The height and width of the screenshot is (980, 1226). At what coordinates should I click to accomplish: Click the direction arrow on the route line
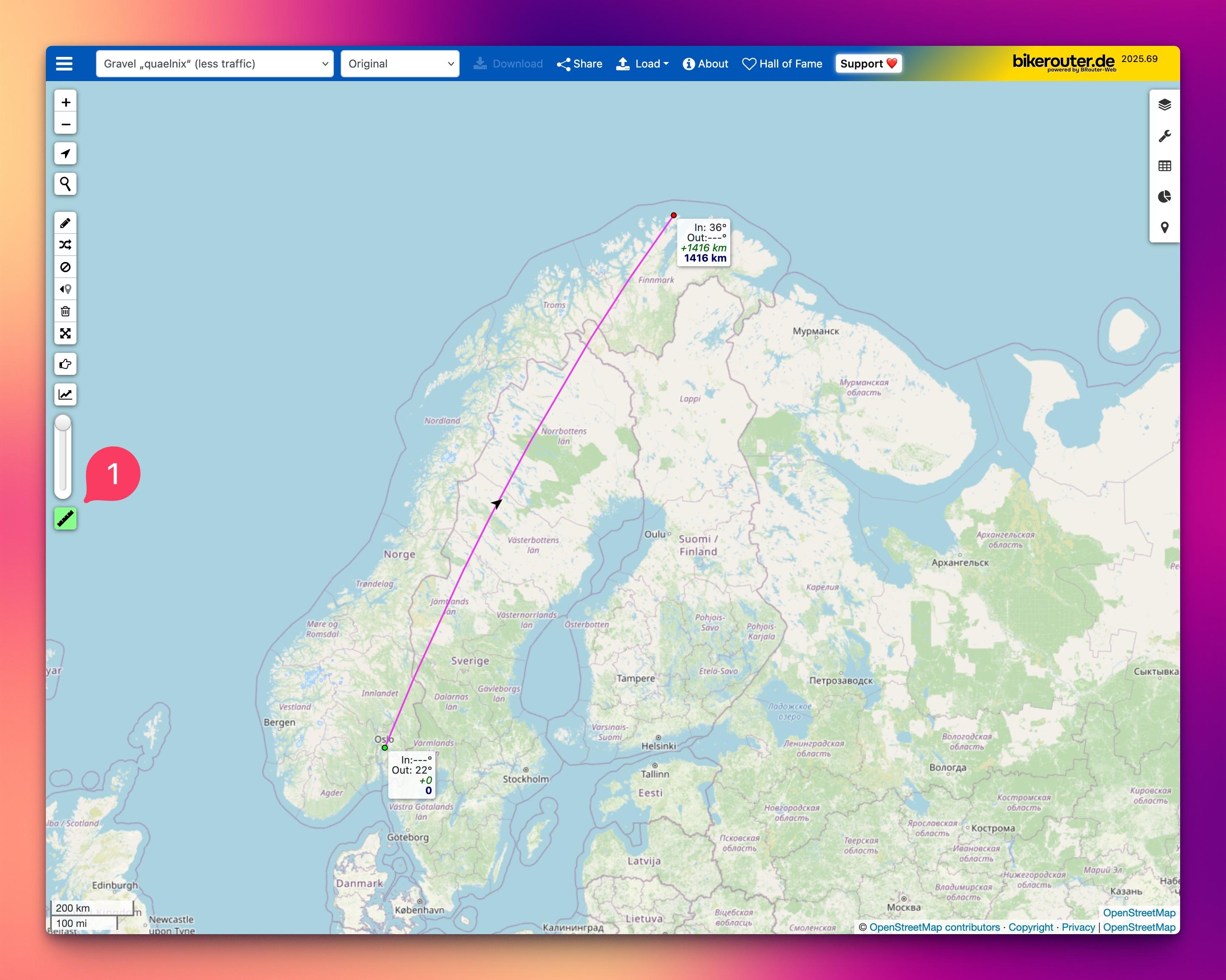tap(497, 504)
